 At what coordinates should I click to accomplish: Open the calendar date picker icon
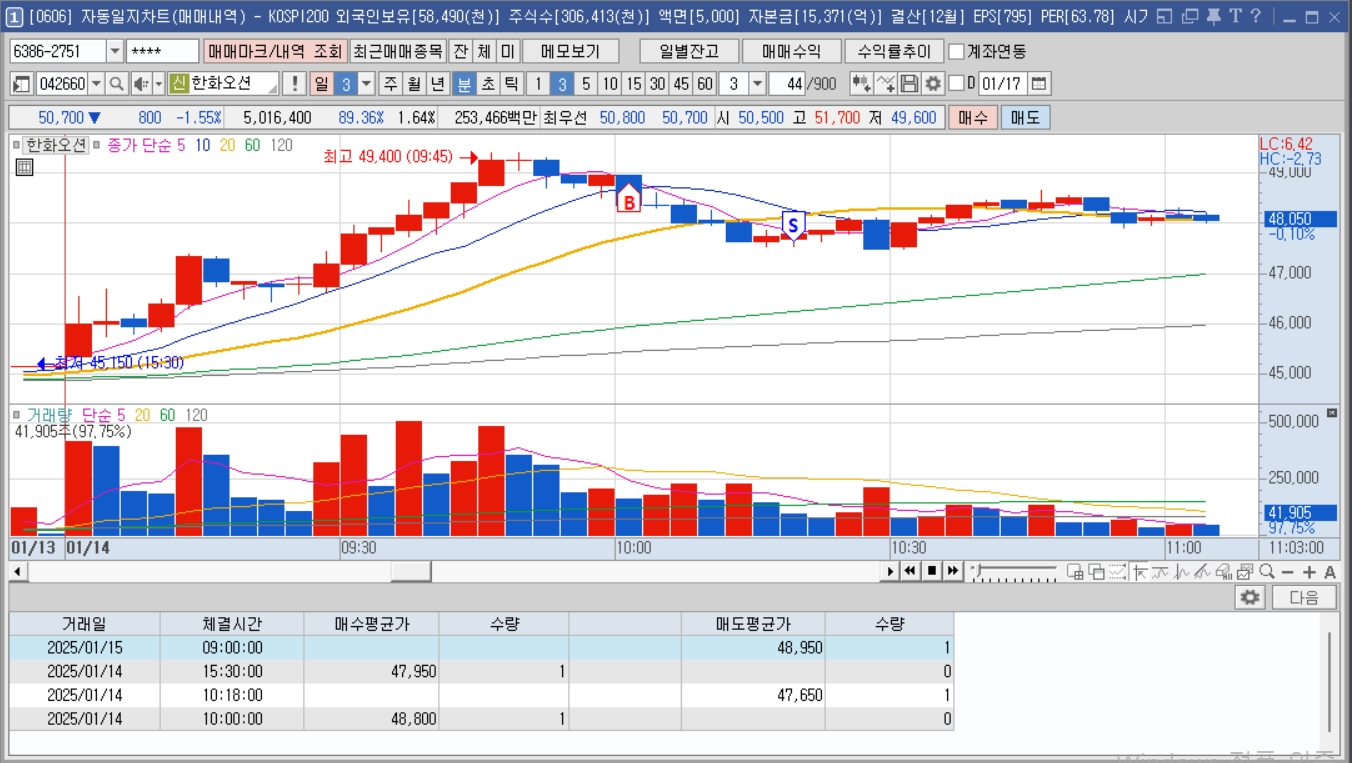click(1039, 84)
